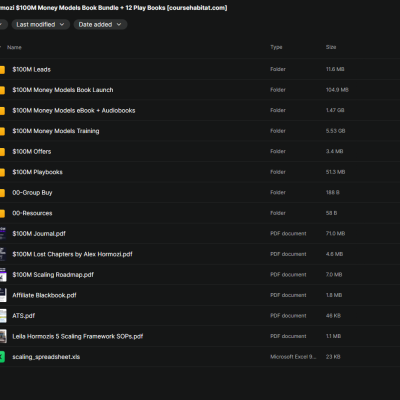Click the $100M Leads folder icon
400x400 pixels.
2,70
